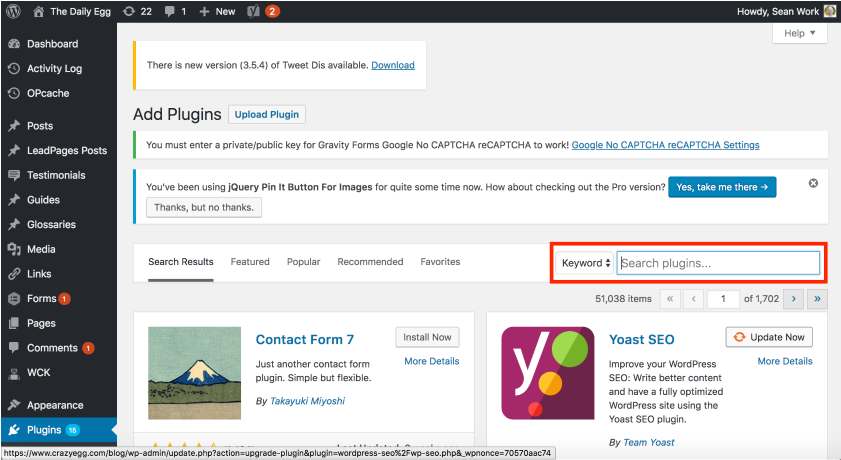The image size is (841, 460).
Task: View the comments bubble in admin bar
Action: (175, 11)
